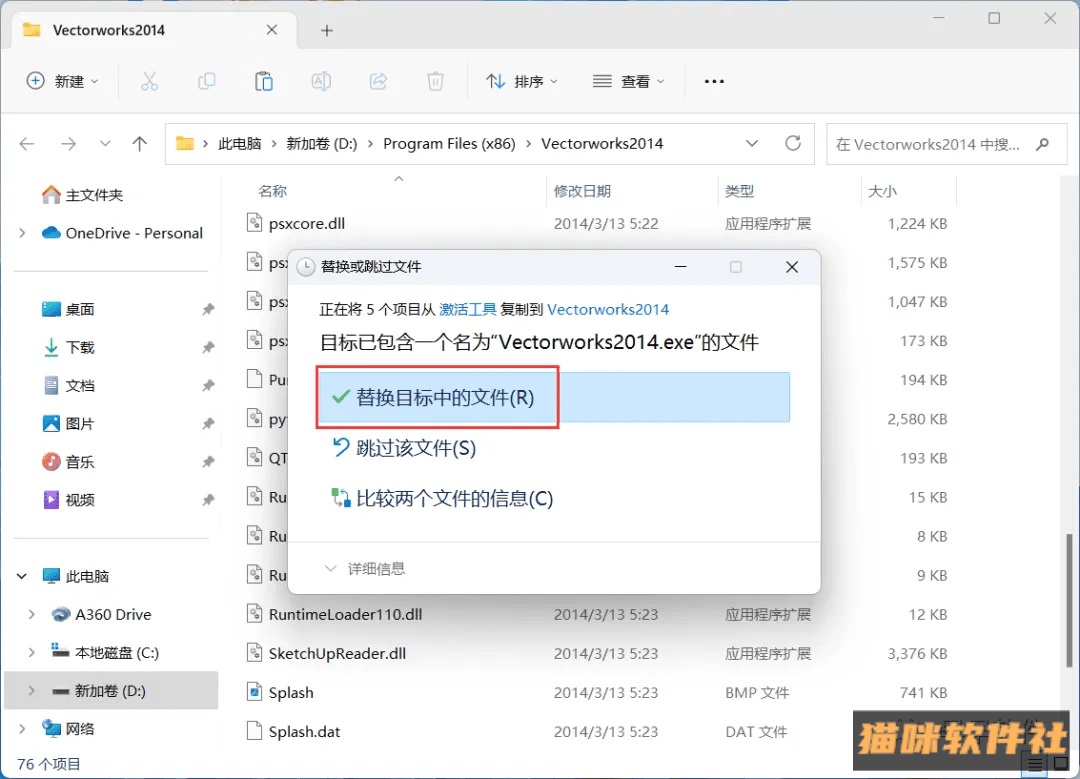Open the Vectorworks2014 destination link in dialog
The image size is (1080, 779).
[608, 309]
